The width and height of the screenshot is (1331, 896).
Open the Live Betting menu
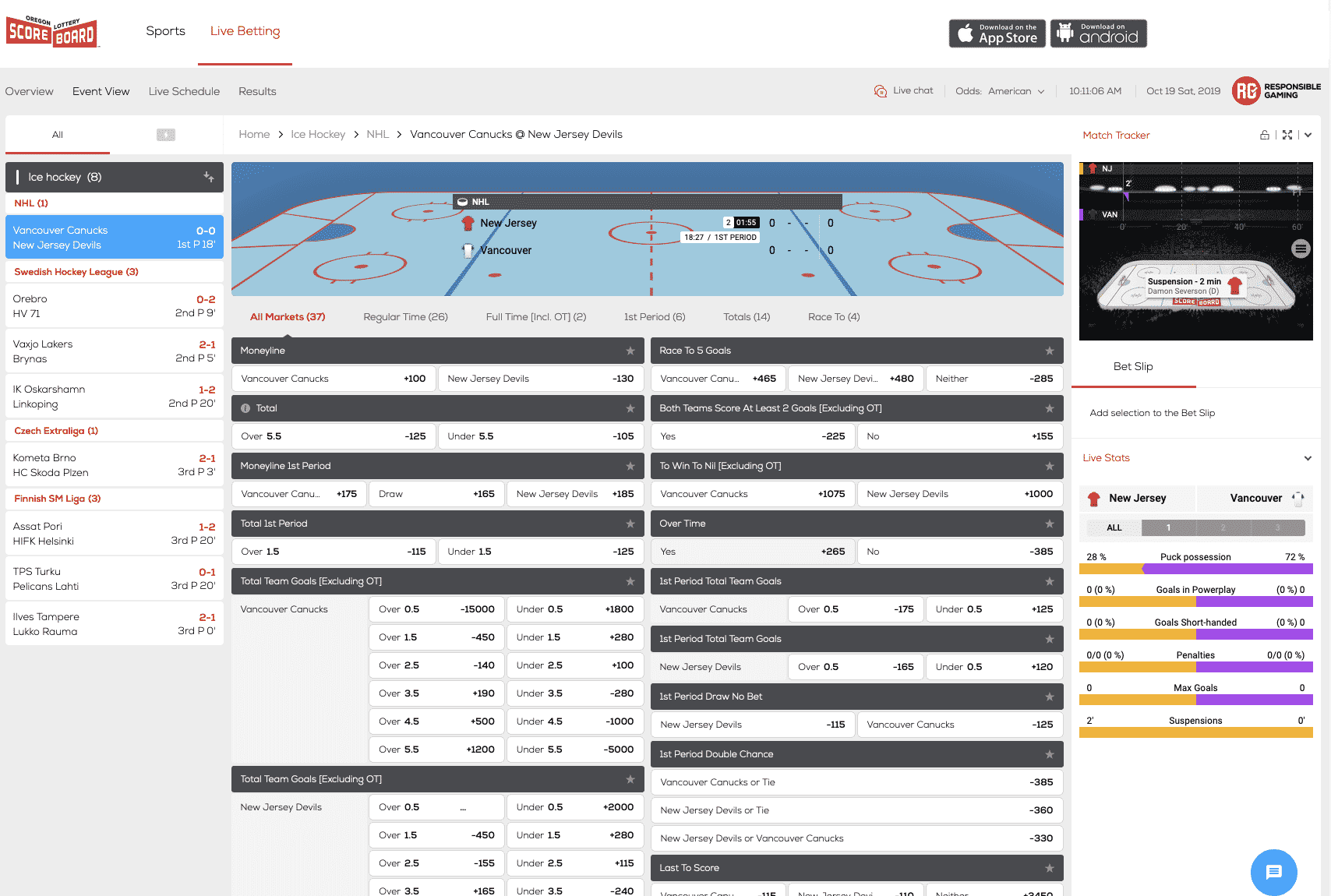click(x=245, y=31)
